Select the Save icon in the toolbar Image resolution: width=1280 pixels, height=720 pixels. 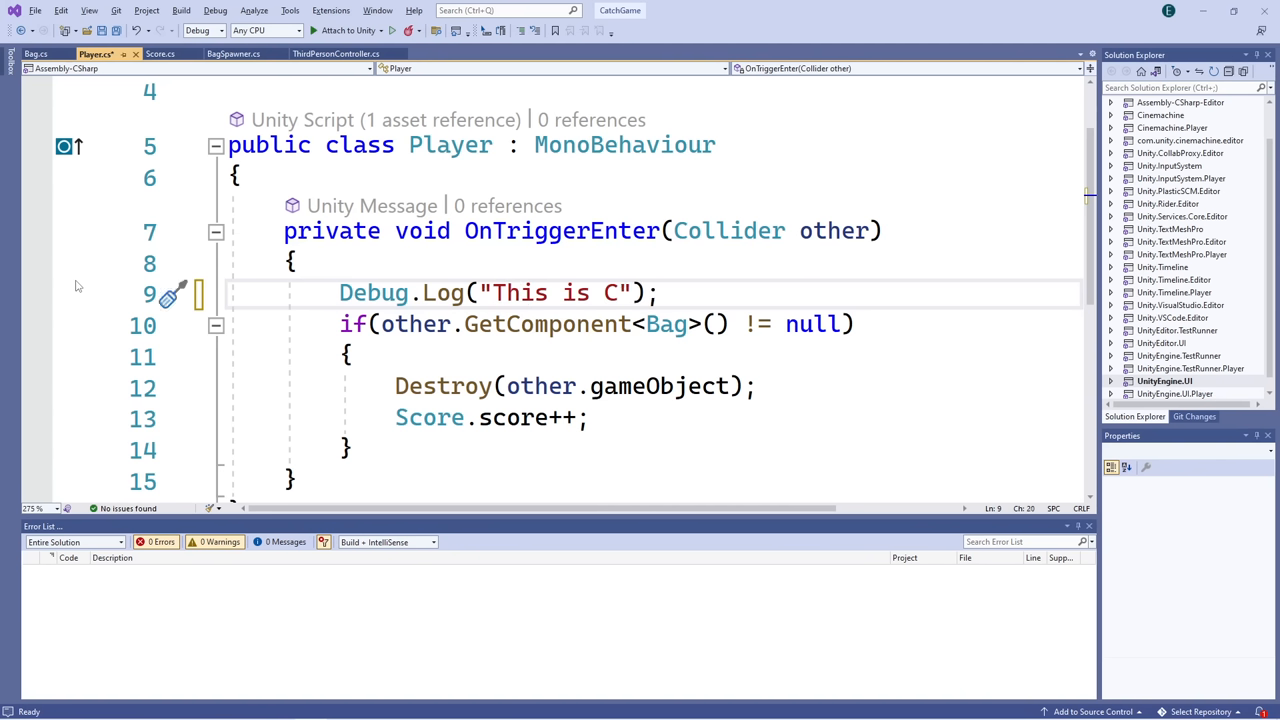click(101, 30)
